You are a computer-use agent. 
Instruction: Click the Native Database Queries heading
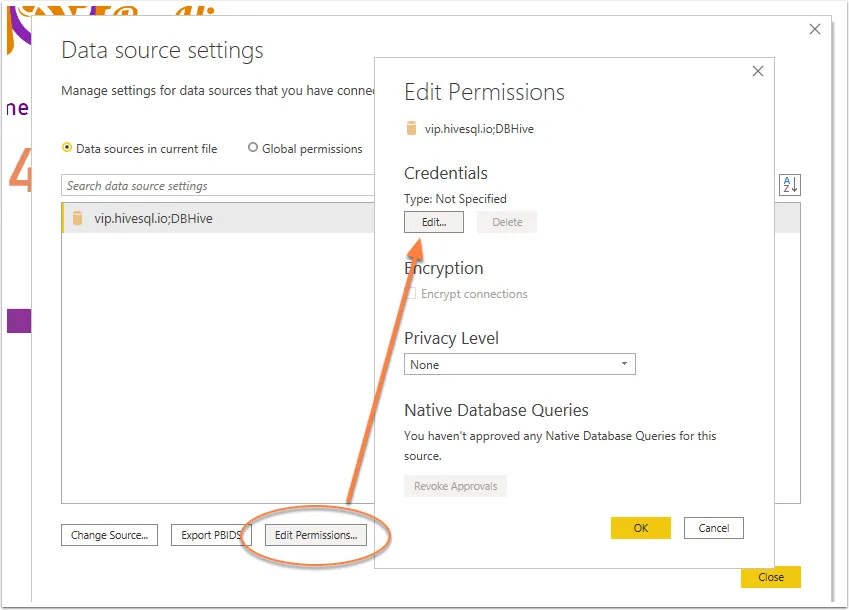[x=497, y=410]
